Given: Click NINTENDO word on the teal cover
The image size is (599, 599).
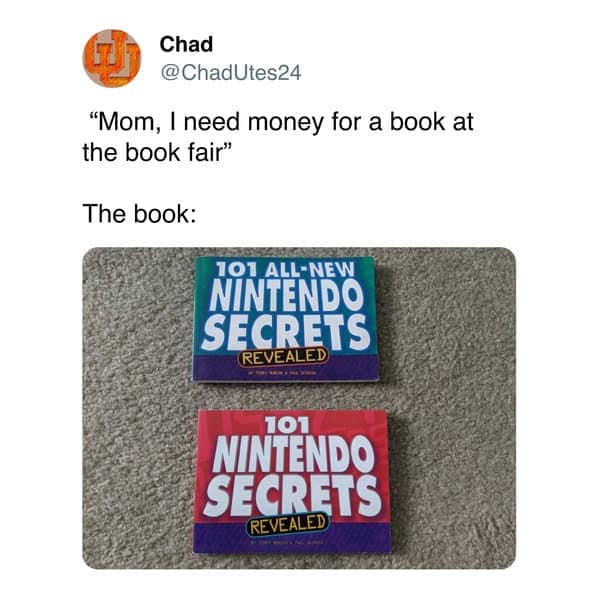Looking at the screenshot, I should (x=286, y=296).
